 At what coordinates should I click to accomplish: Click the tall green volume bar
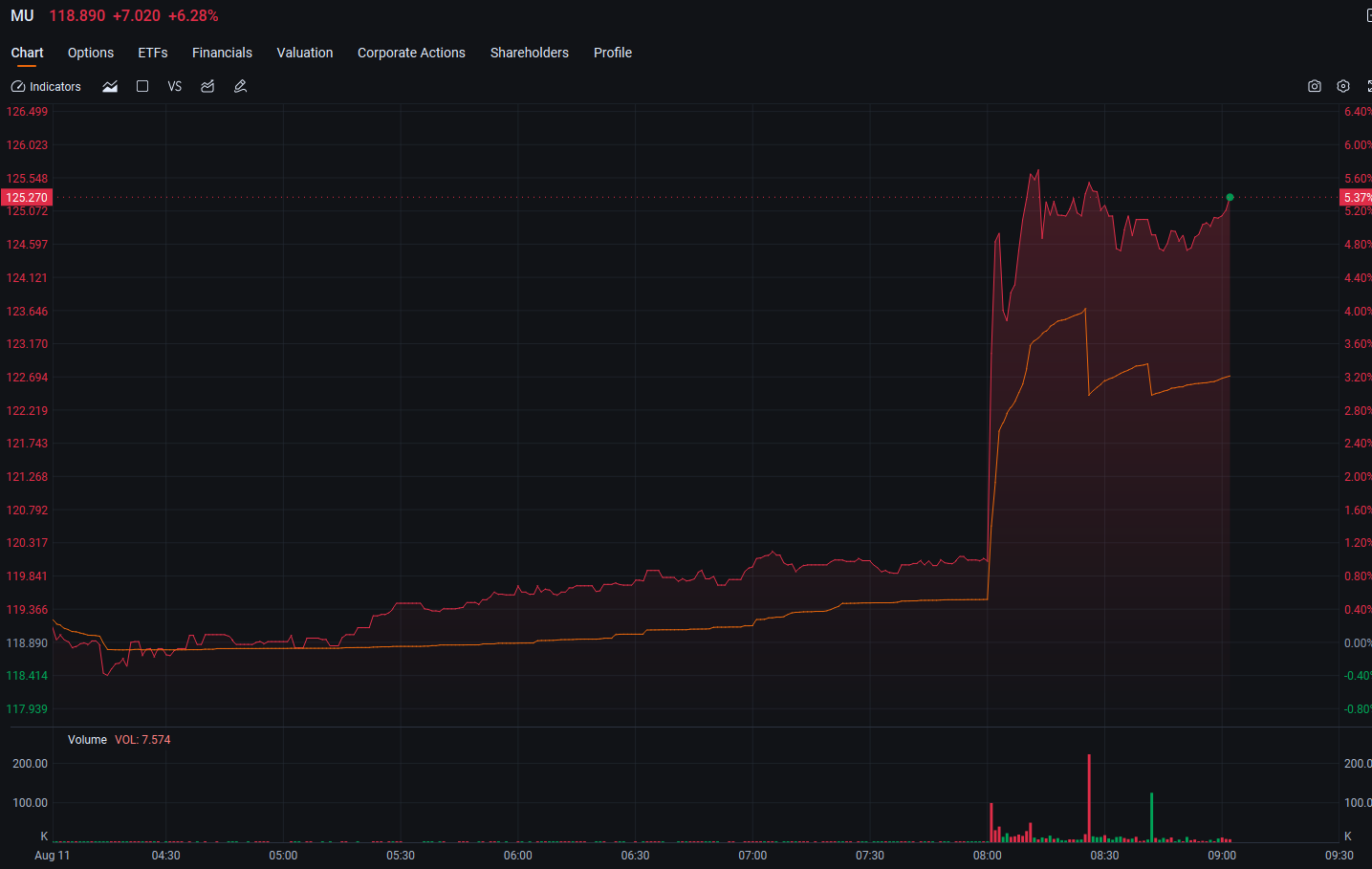click(x=1151, y=817)
